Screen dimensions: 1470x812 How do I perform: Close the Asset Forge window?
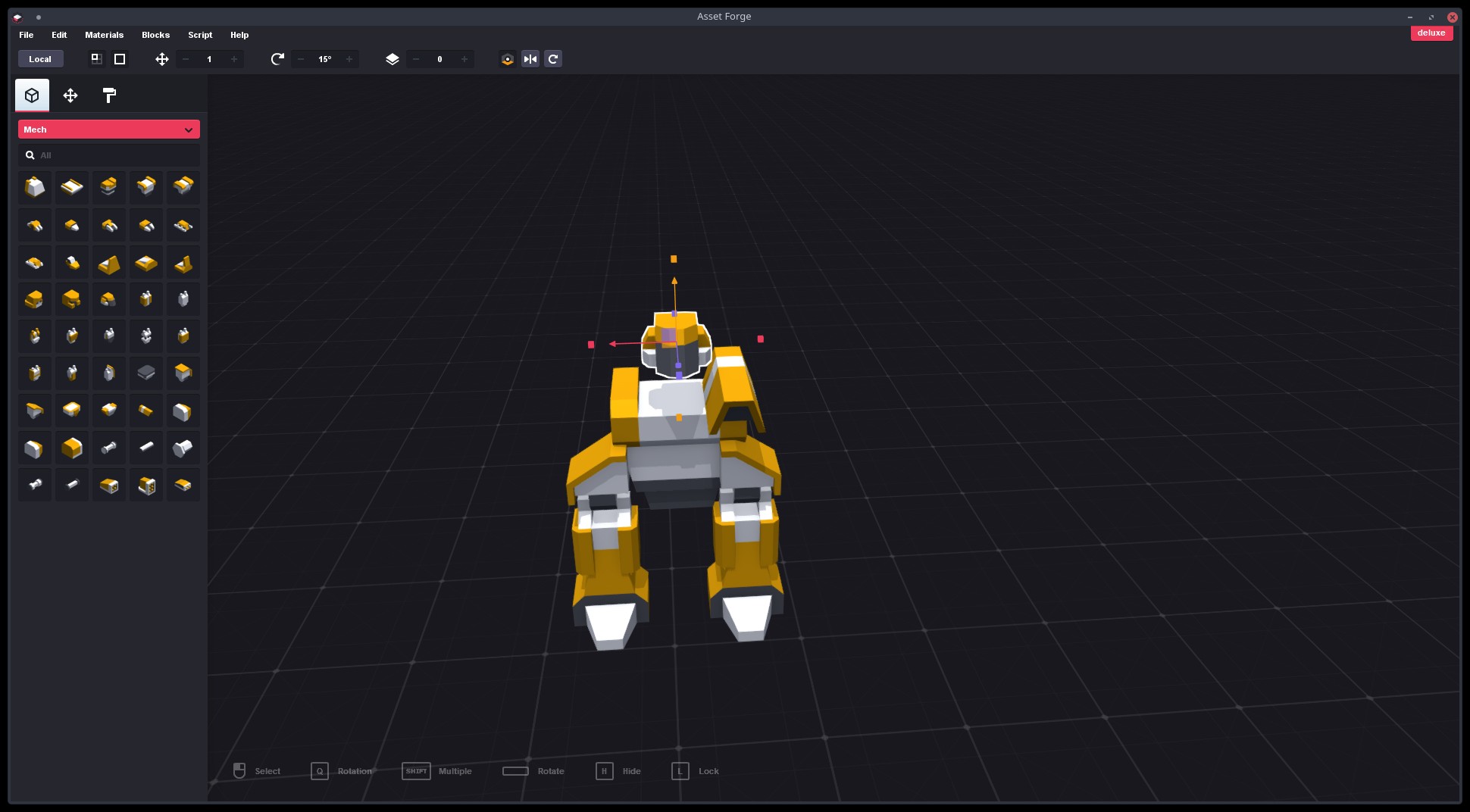(x=1452, y=17)
